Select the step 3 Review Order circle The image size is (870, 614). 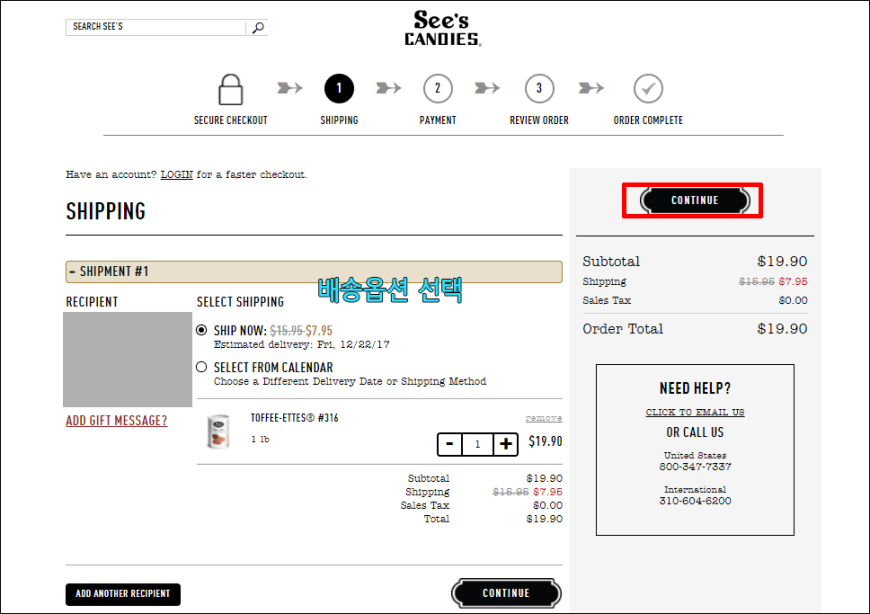(x=539, y=88)
